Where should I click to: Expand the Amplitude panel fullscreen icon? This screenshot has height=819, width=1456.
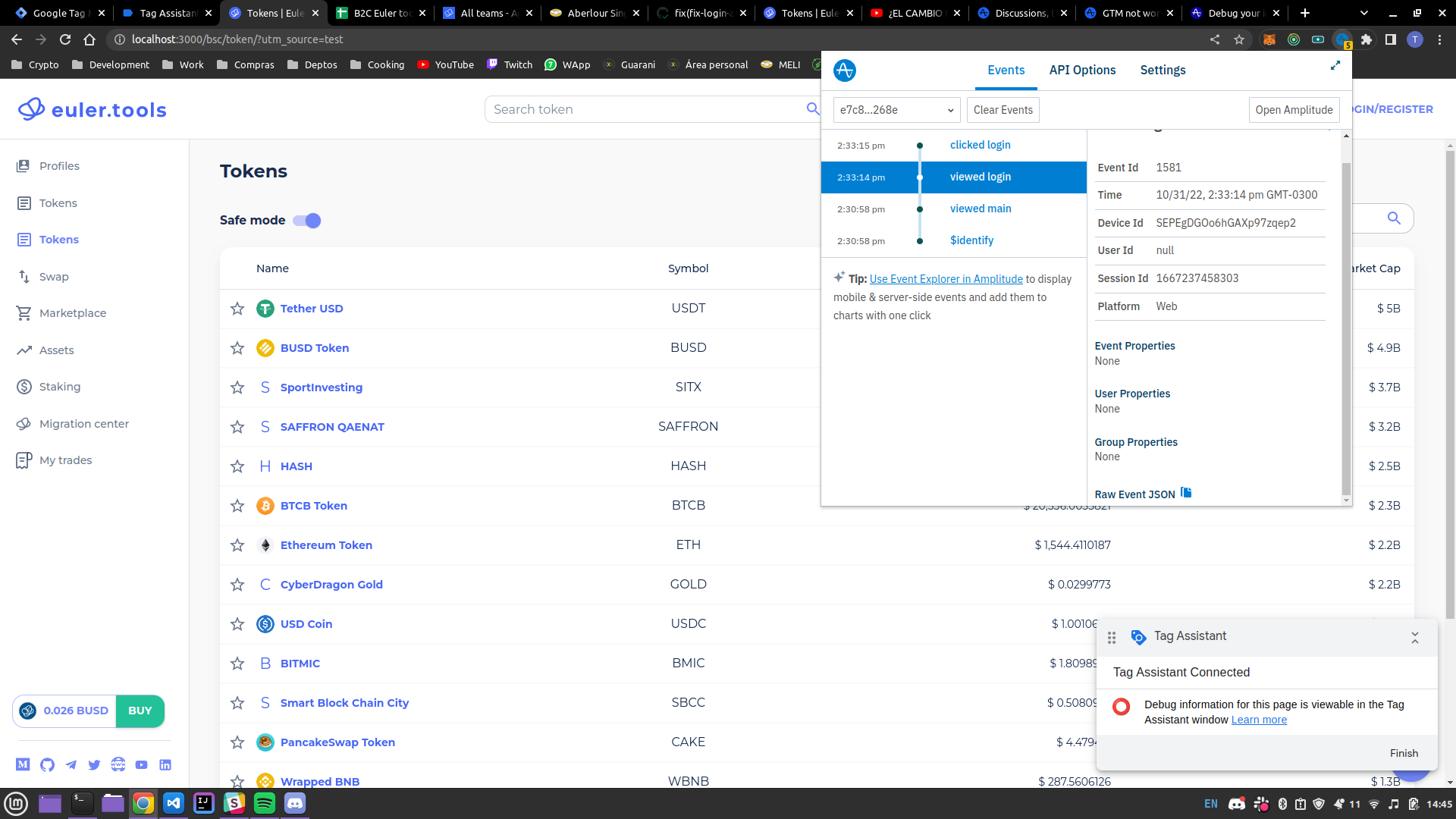point(1335,66)
